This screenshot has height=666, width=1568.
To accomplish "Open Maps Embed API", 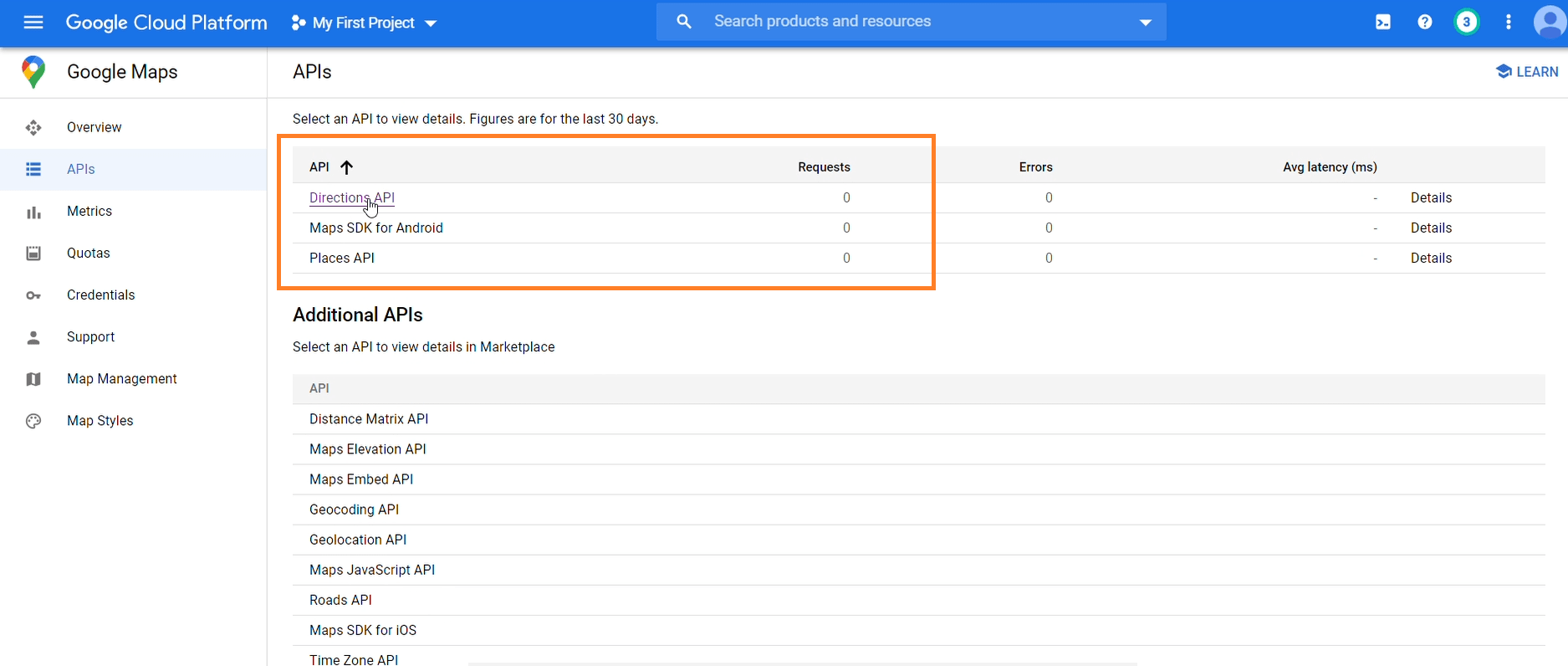I will pos(361,479).
